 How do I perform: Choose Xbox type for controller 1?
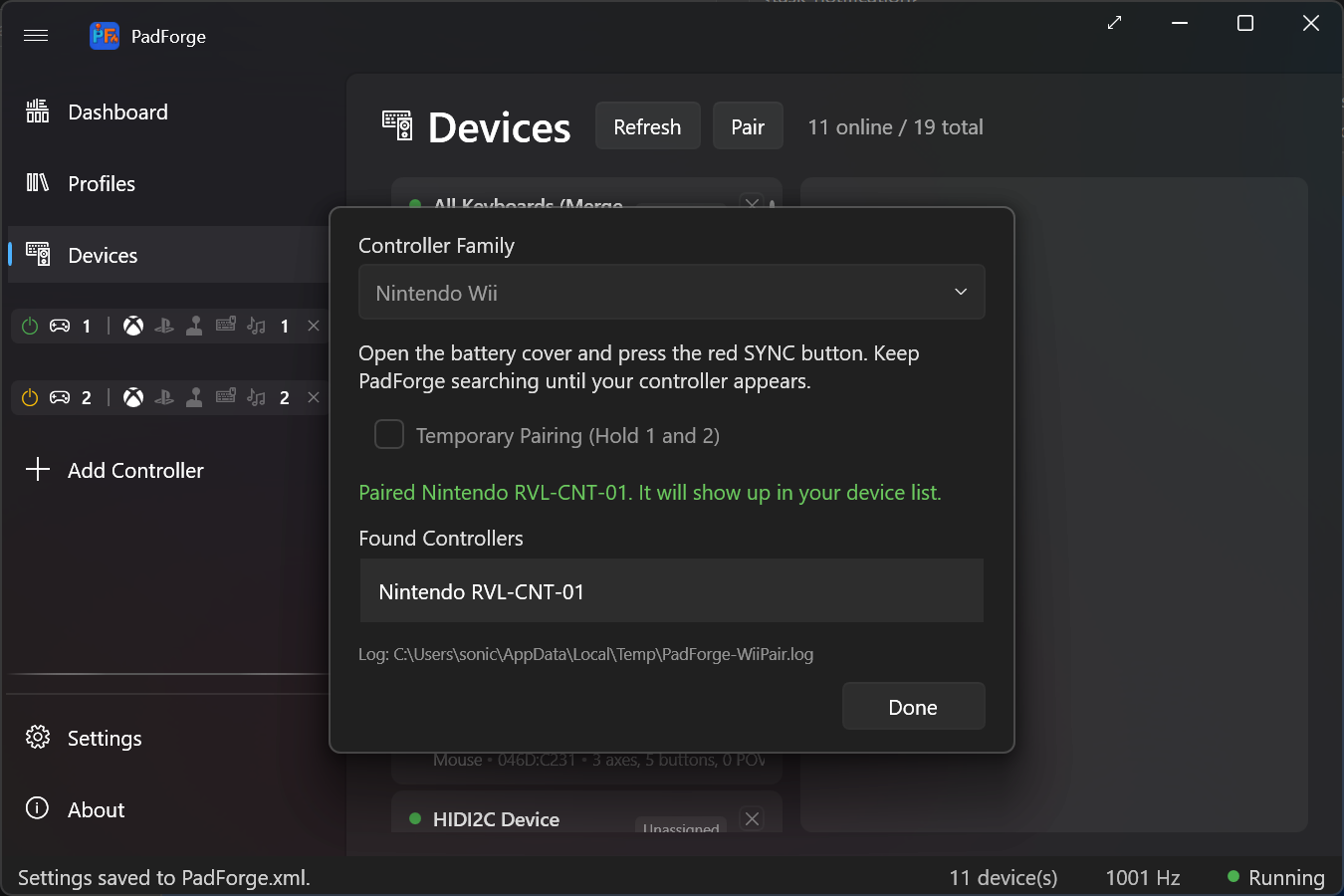pos(133,326)
